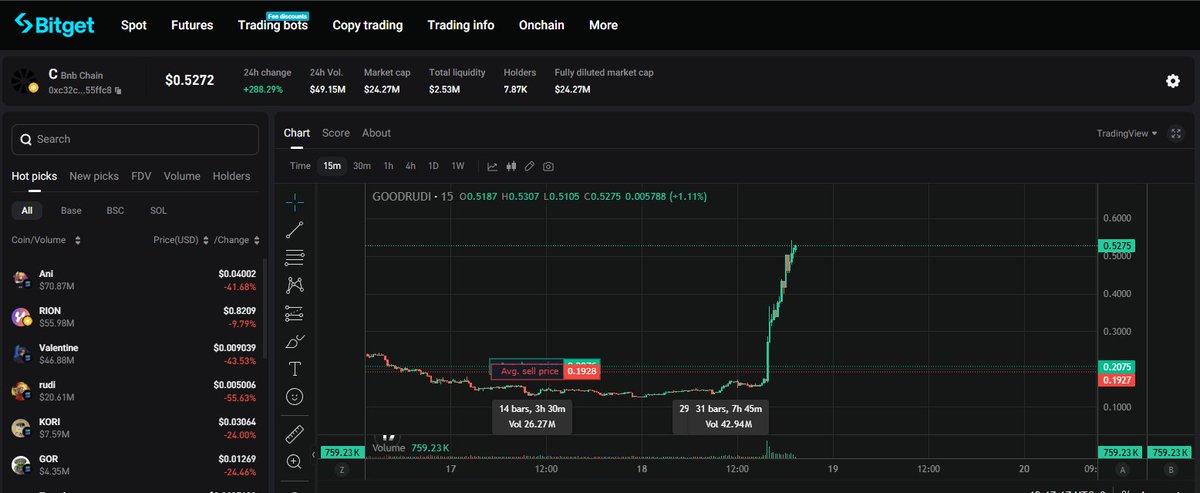Click the KORI coin avatar
This screenshot has height=493, width=1200.
click(x=21, y=427)
